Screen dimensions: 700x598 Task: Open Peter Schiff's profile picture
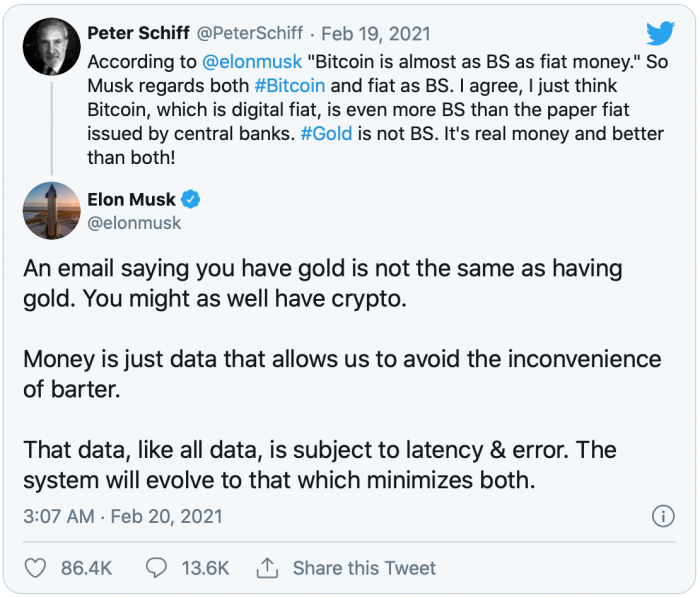pyautogui.click(x=52, y=46)
